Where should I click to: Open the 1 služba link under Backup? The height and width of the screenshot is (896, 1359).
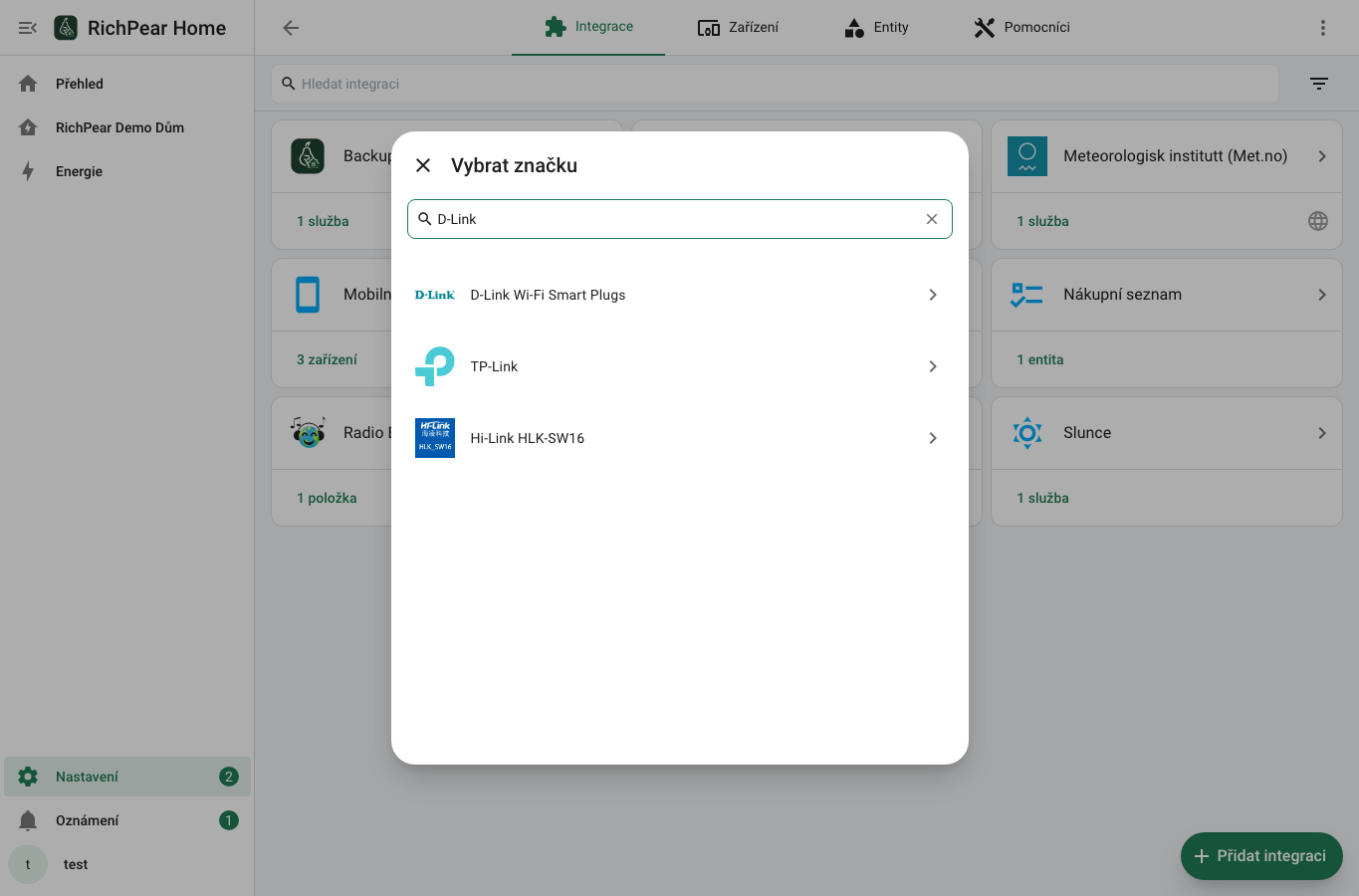click(323, 221)
